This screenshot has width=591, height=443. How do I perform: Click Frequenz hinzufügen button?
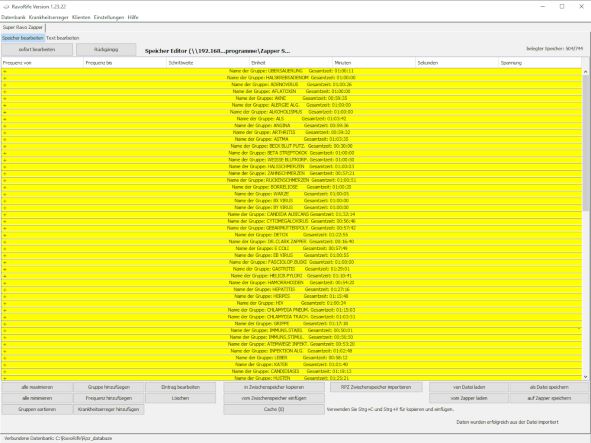[x=109, y=398]
